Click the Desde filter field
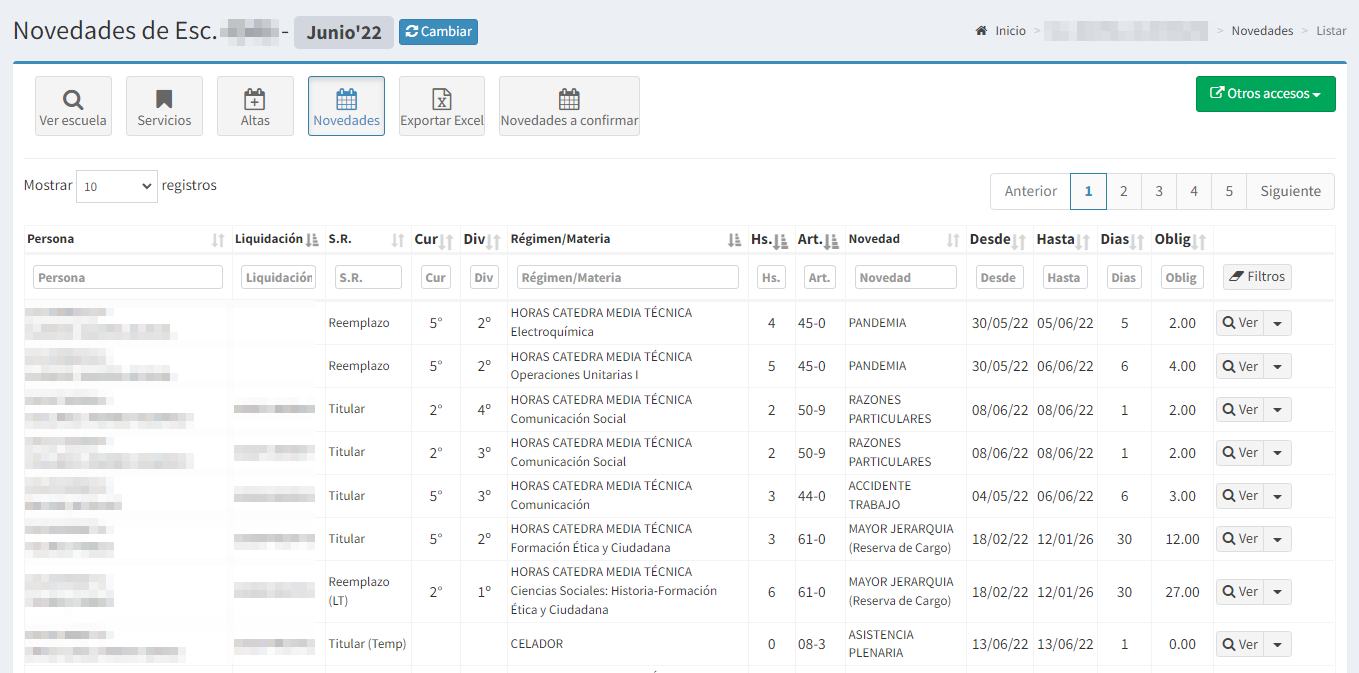 (999, 277)
